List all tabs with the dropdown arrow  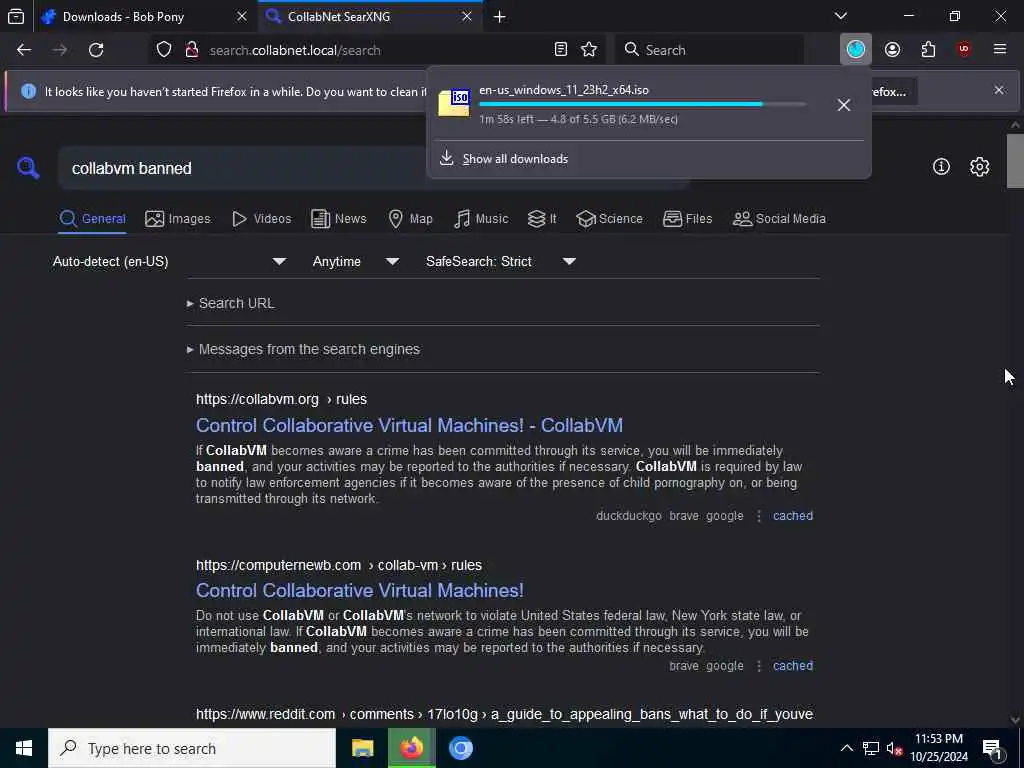841,16
